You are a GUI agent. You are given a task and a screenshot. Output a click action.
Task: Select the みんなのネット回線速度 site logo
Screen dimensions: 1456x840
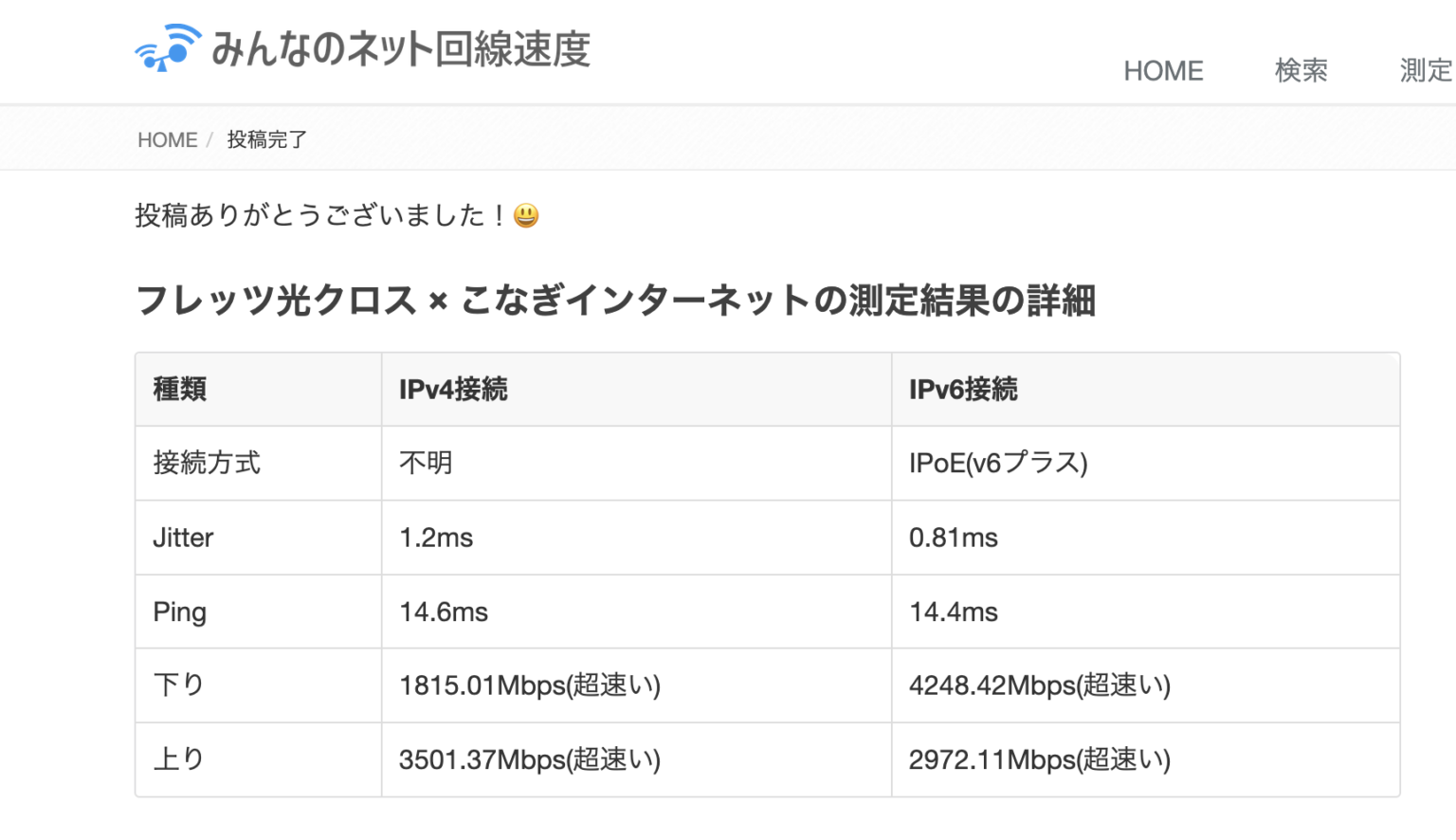pyautogui.click(x=400, y=50)
